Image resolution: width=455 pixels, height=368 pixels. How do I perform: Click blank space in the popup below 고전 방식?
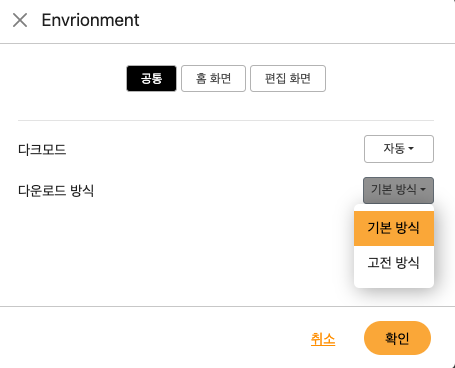pos(394,284)
